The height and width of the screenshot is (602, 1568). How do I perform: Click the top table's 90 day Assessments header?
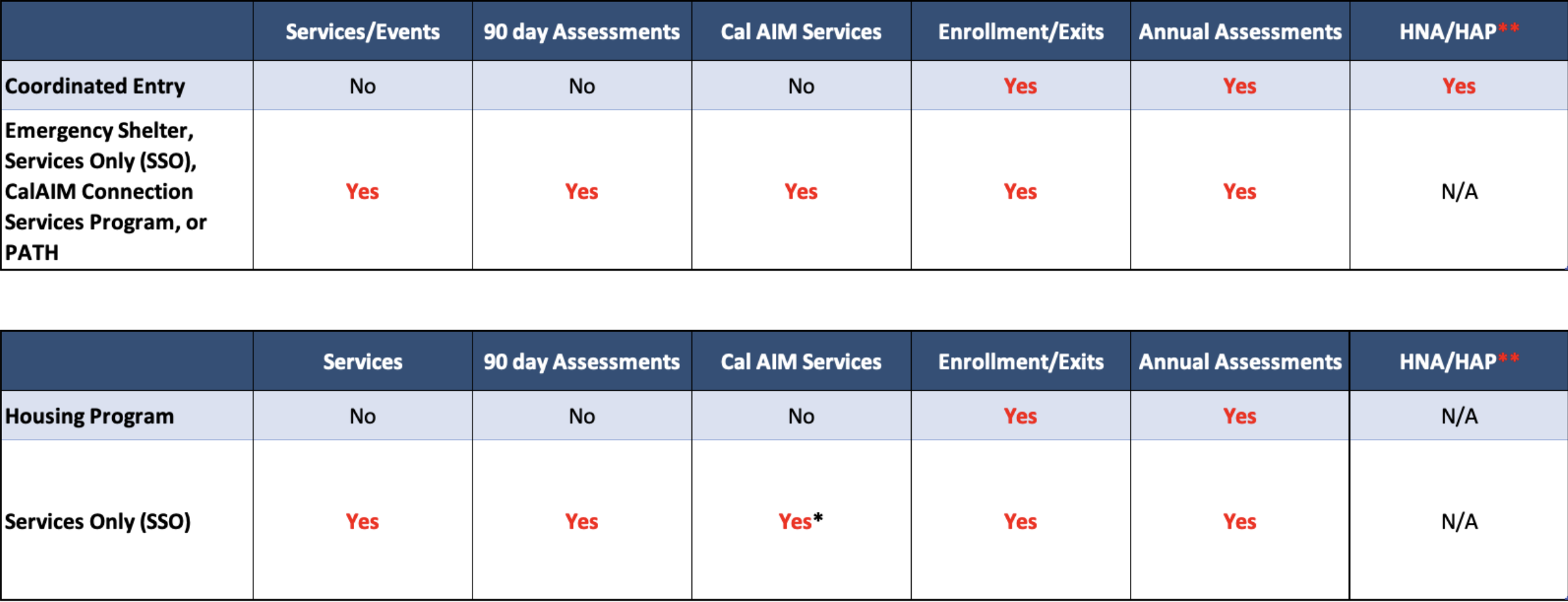click(581, 32)
